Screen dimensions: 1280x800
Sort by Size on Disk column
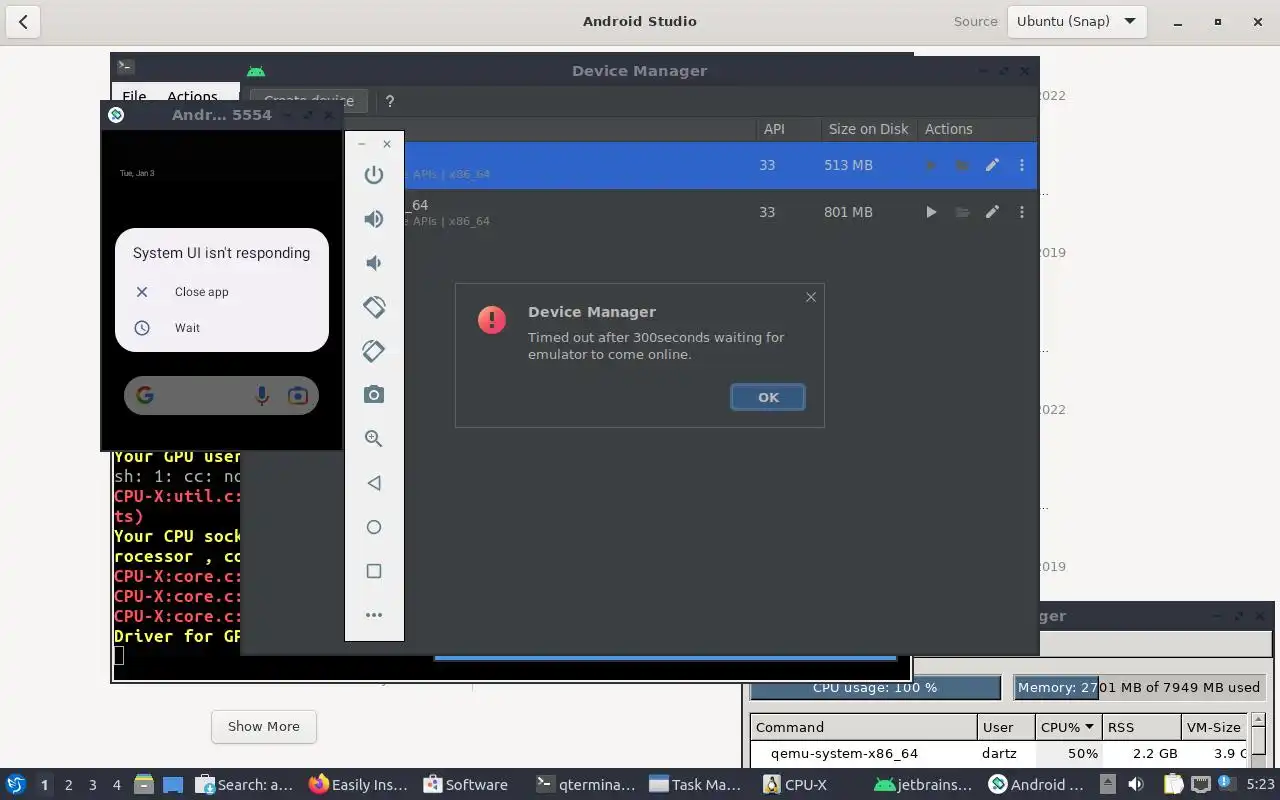pos(868,129)
